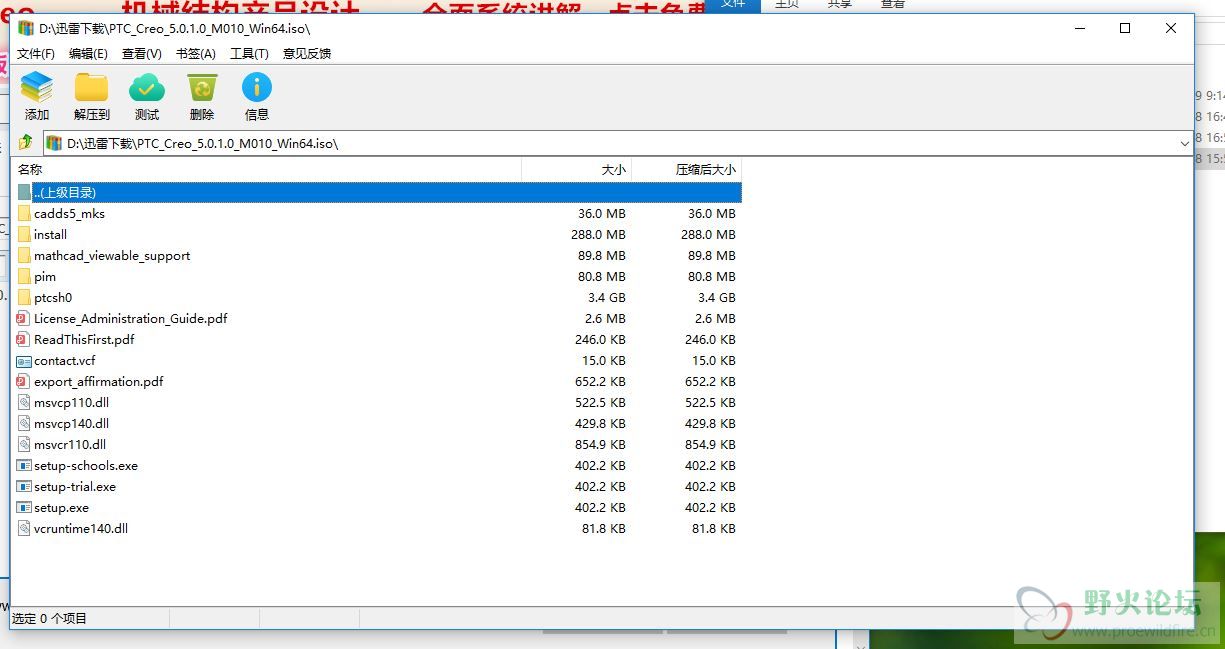Select the cadds5_mks folder name
Screen dimensions: 1225x649
(x=69, y=213)
